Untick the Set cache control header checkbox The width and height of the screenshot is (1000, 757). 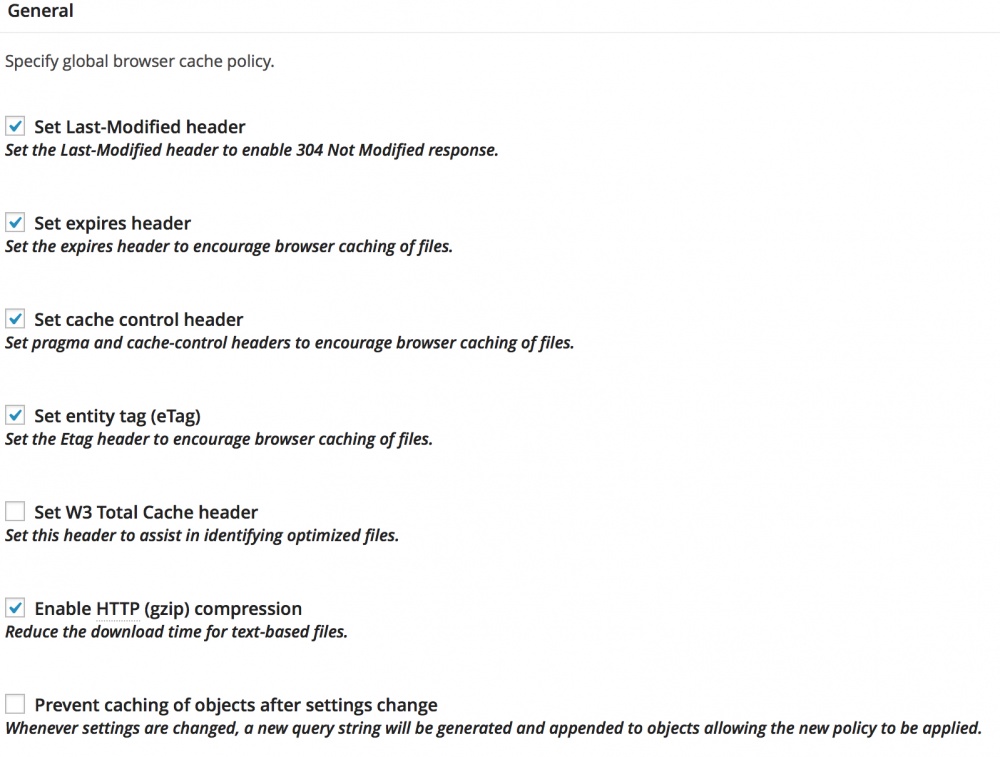[15, 319]
